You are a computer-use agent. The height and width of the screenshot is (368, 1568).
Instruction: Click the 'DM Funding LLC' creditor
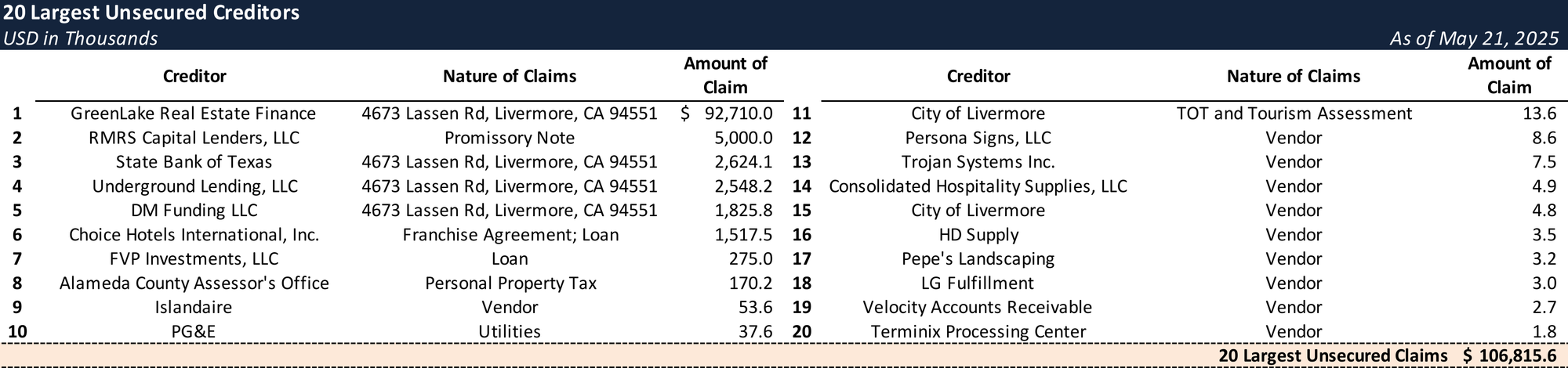[194, 211]
